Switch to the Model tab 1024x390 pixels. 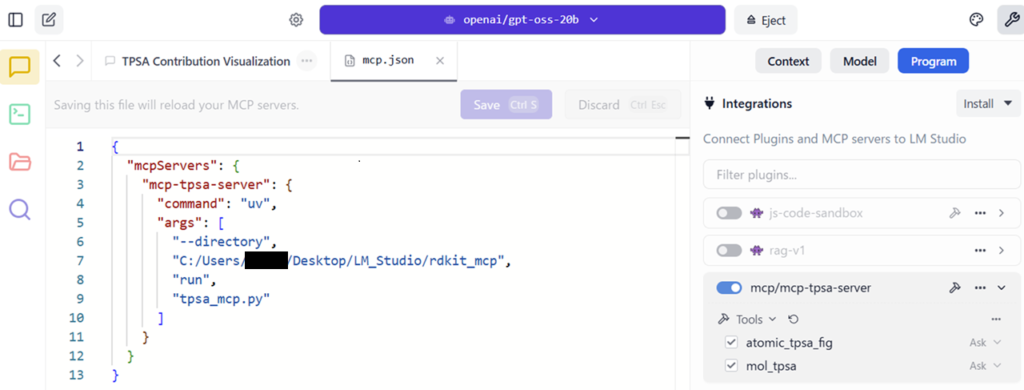[859, 61]
